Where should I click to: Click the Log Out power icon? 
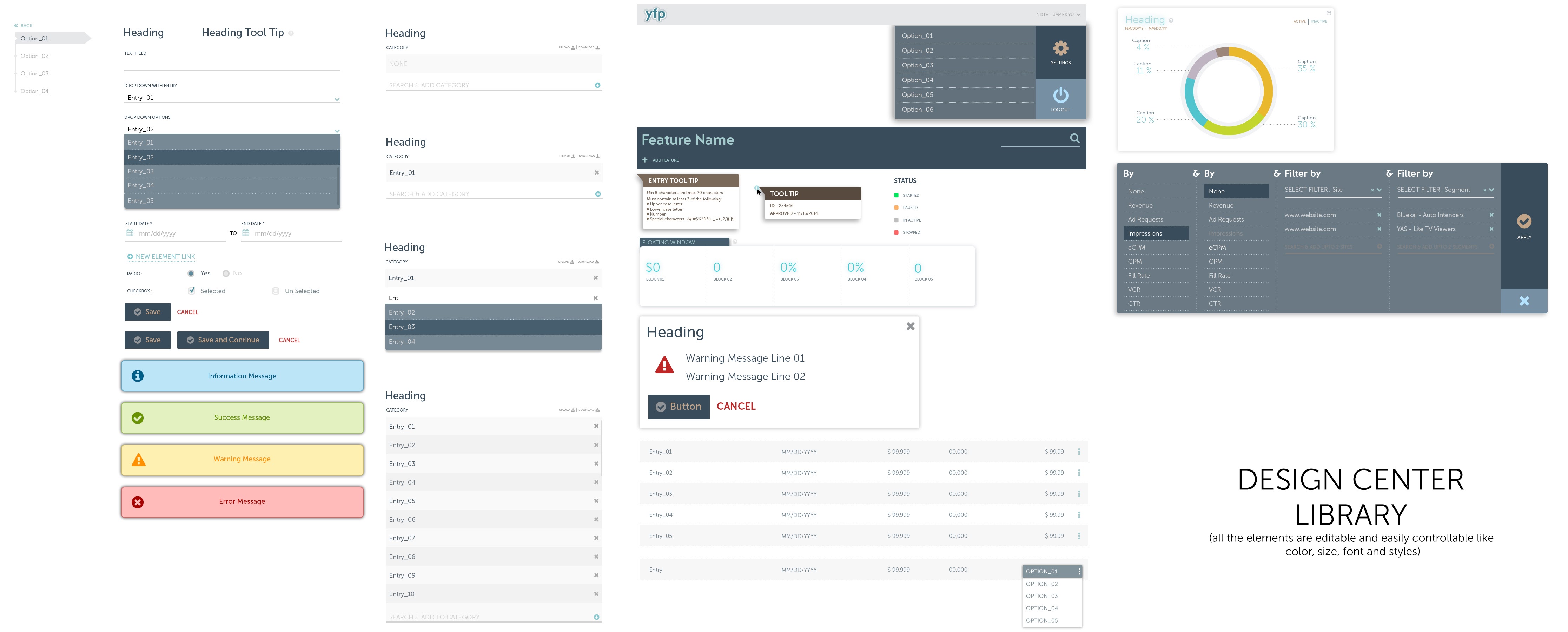[1060, 95]
